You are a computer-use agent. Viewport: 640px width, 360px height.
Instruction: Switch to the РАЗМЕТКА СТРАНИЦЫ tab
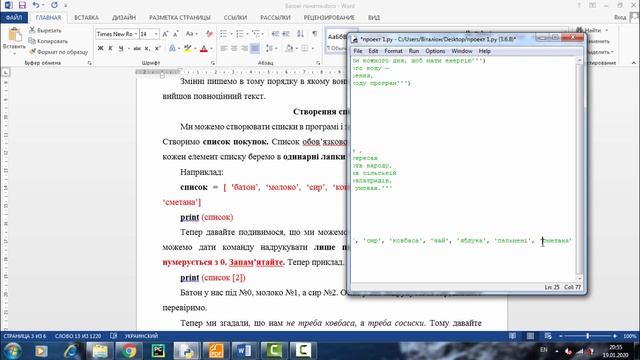[x=180, y=18]
